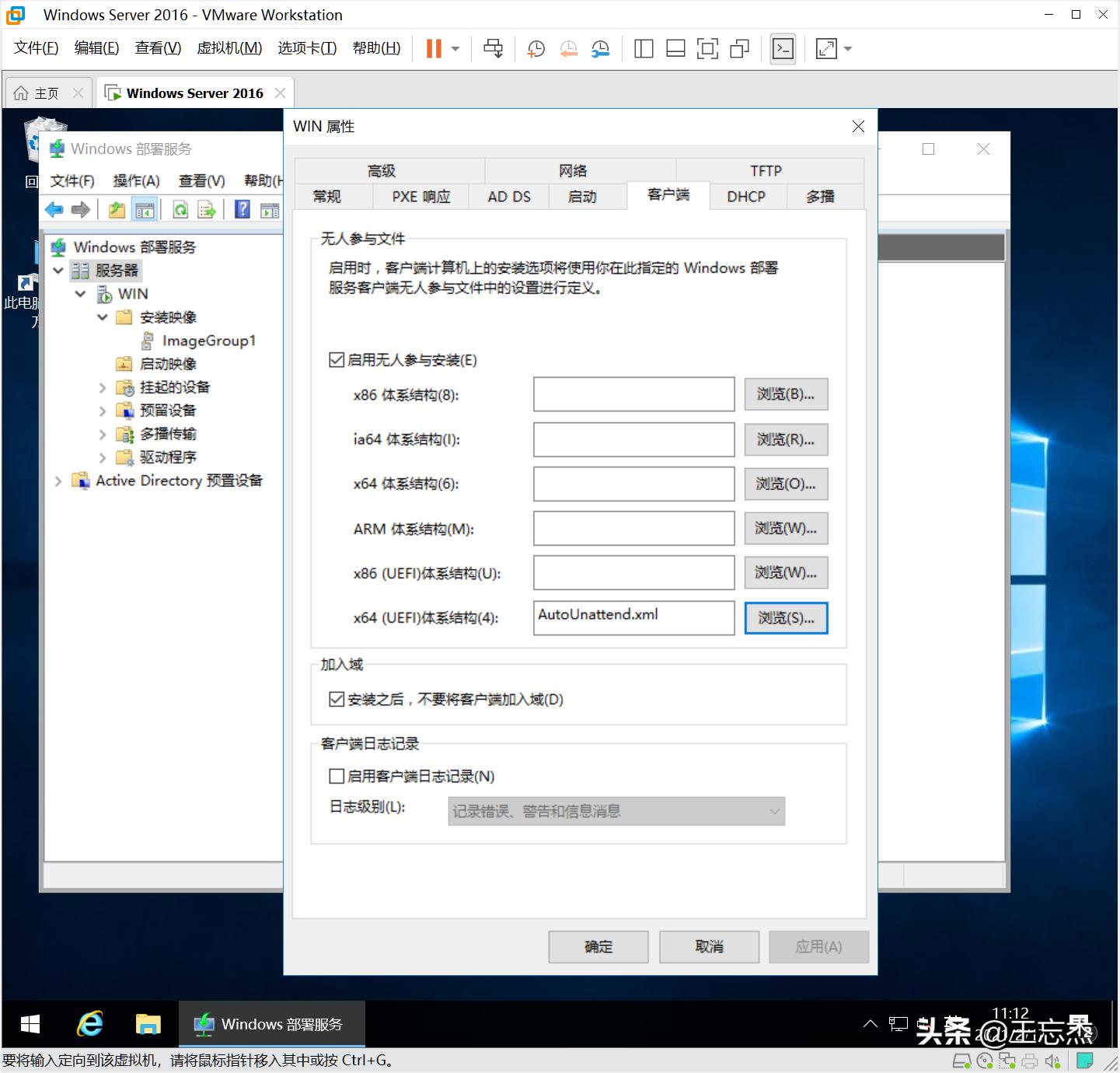Click 取消 to dismiss WIN properties

[708, 946]
